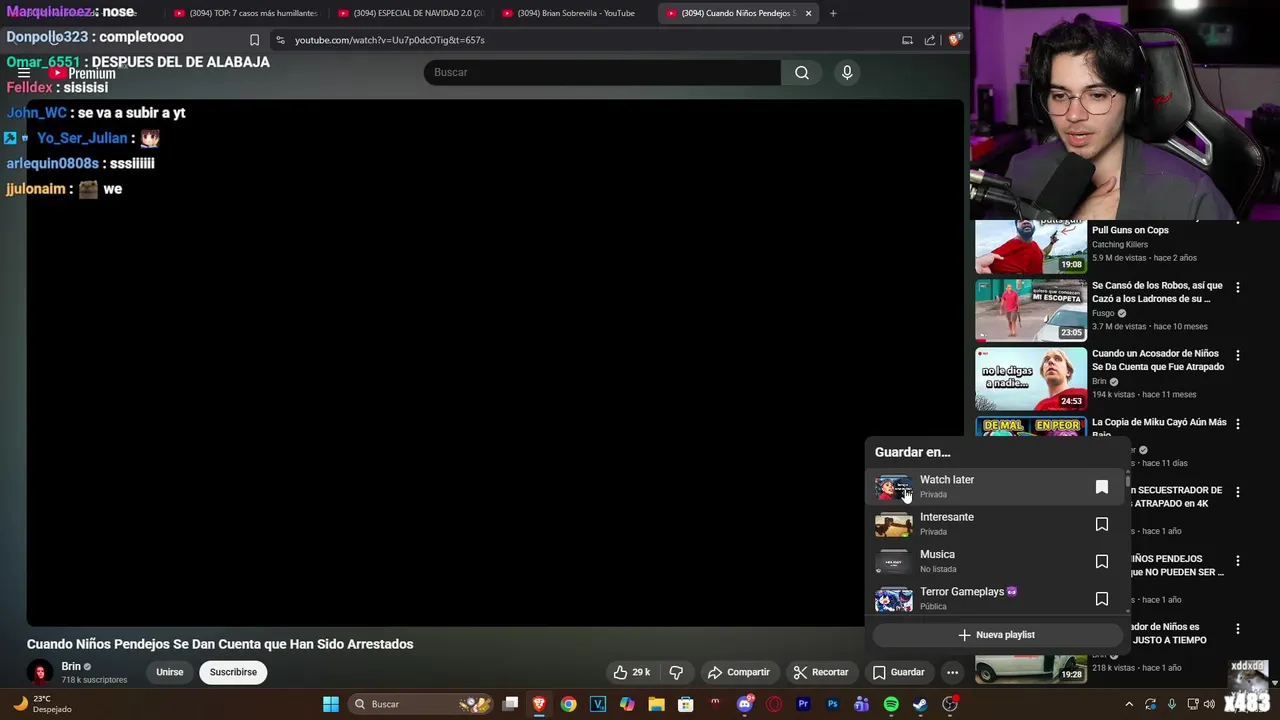Image resolution: width=1280 pixels, height=720 pixels.
Task: Open Brin channel name link
Action: (x=71, y=666)
